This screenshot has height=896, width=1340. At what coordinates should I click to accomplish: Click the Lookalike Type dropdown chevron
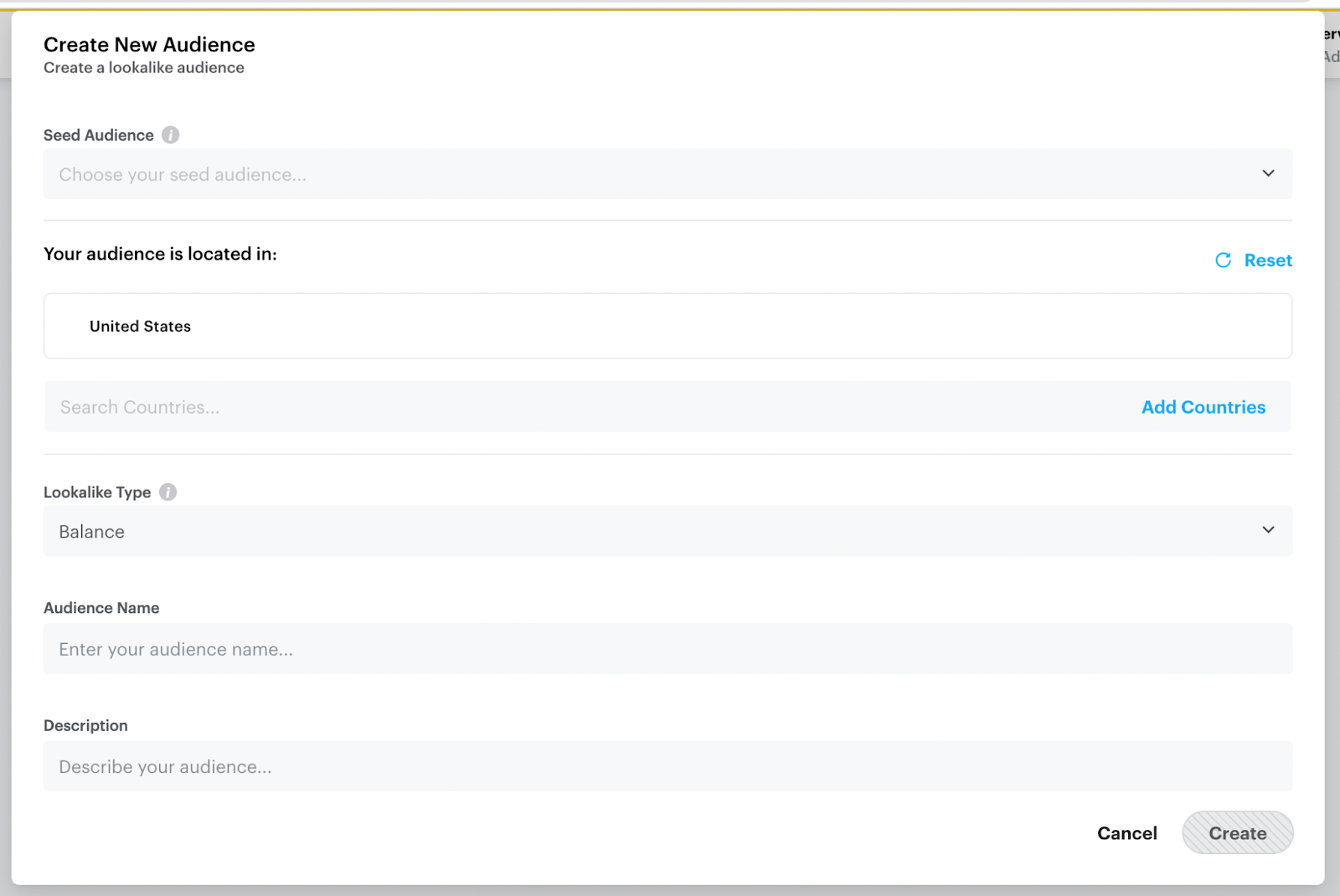(x=1268, y=530)
